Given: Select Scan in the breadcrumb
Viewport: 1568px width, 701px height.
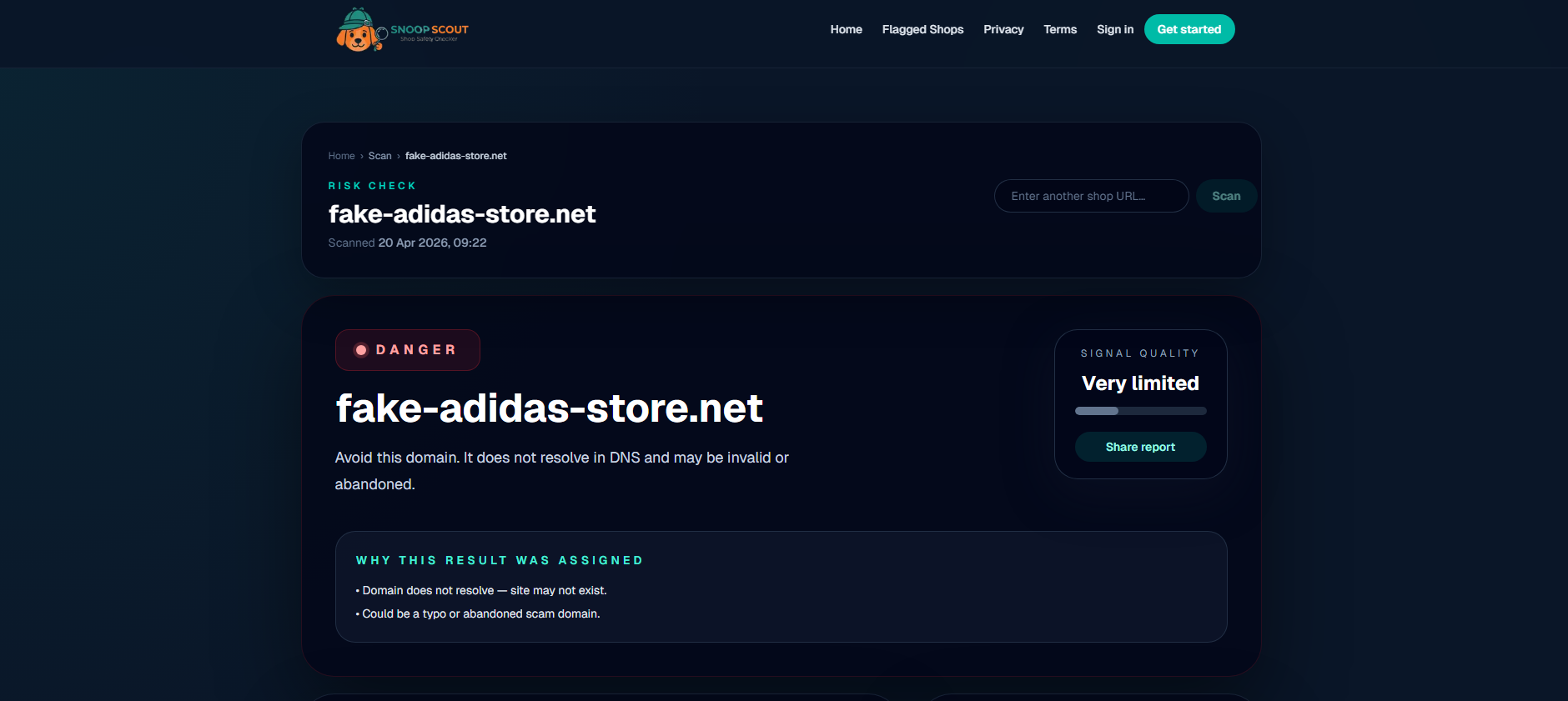Looking at the screenshot, I should coord(379,156).
